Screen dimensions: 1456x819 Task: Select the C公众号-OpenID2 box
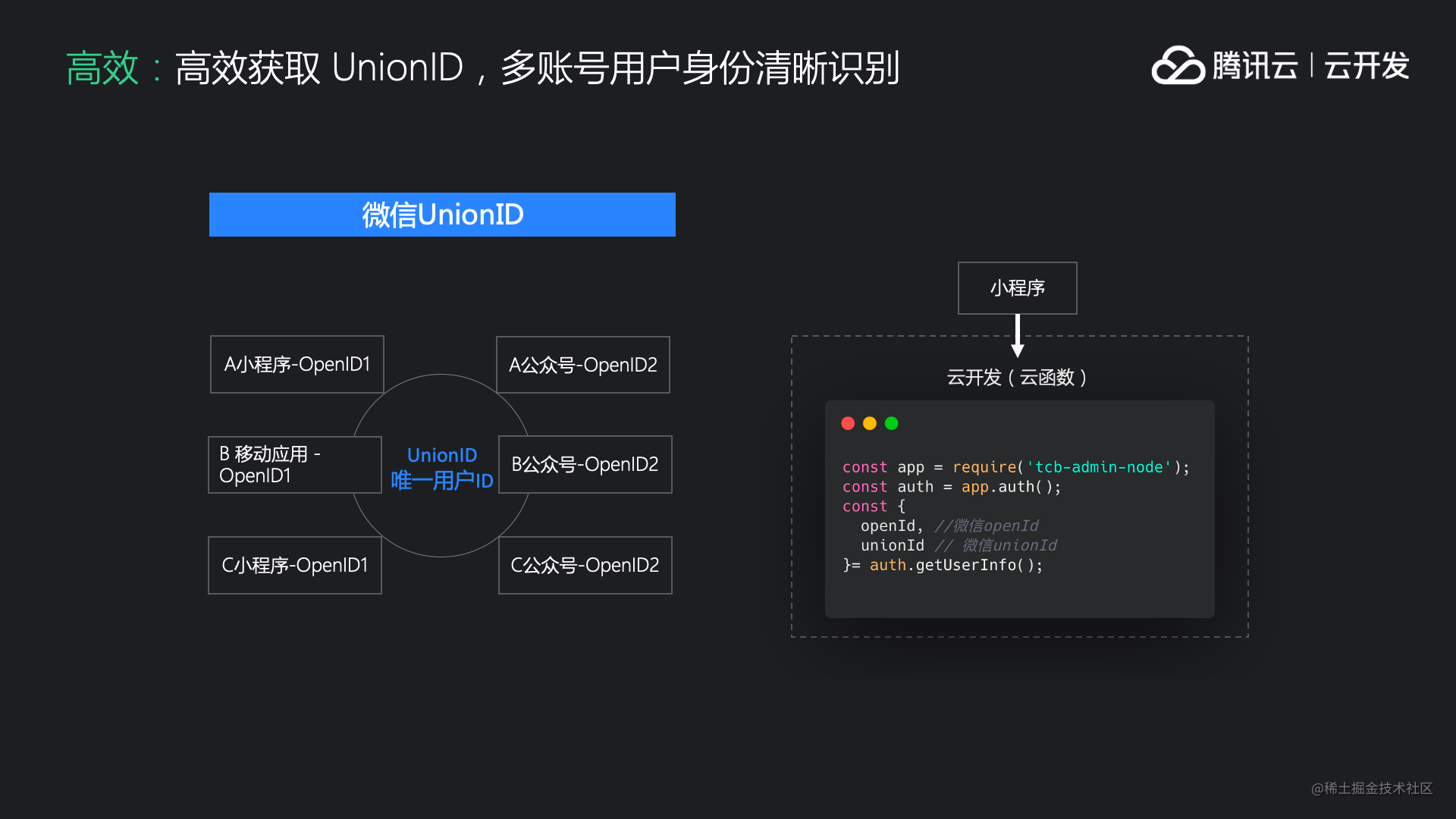coord(585,566)
